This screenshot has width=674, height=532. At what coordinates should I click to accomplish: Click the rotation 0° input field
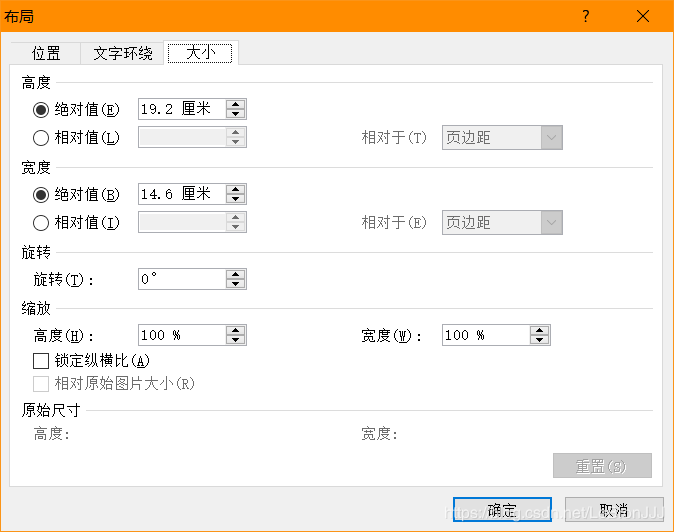[182, 279]
